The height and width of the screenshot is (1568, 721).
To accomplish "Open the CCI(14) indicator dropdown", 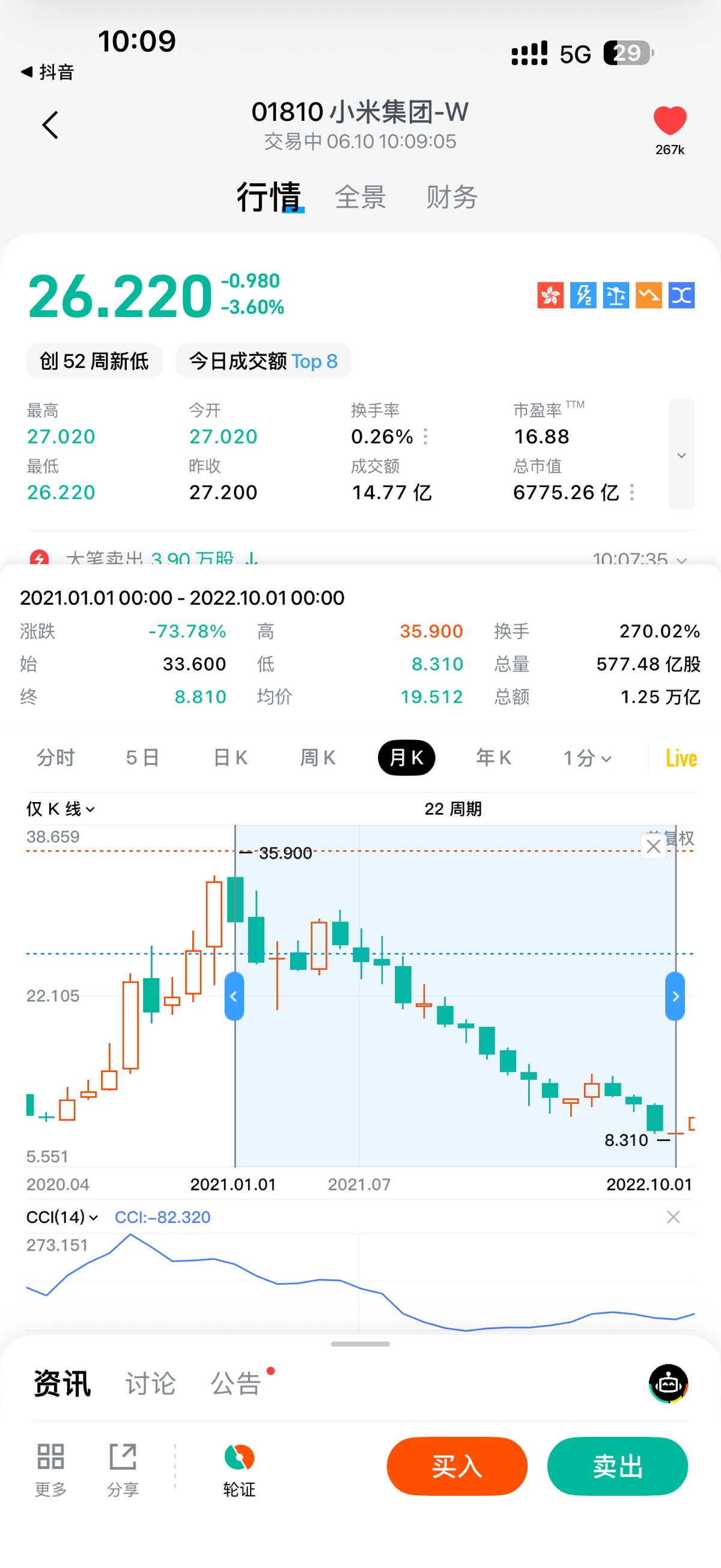I will [x=62, y=1217].
